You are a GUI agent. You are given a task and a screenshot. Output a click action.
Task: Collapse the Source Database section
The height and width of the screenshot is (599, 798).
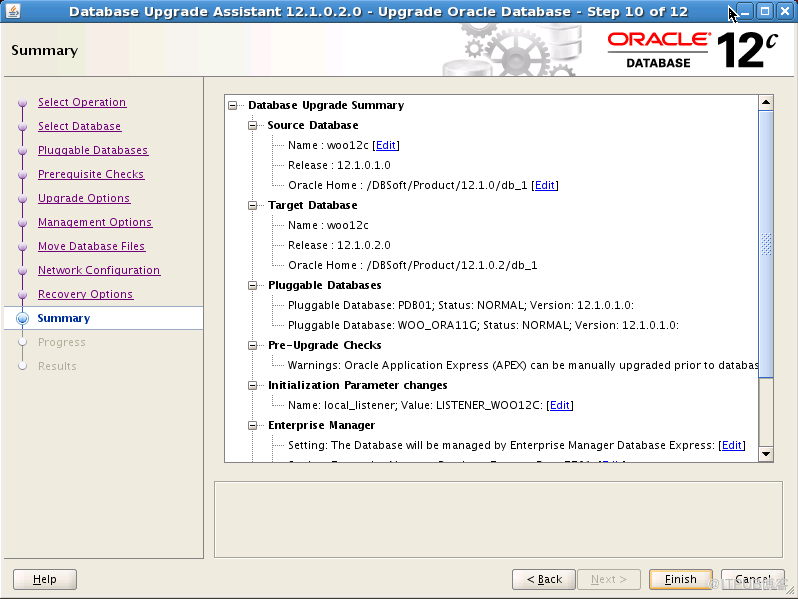click(x=252, y=125)
